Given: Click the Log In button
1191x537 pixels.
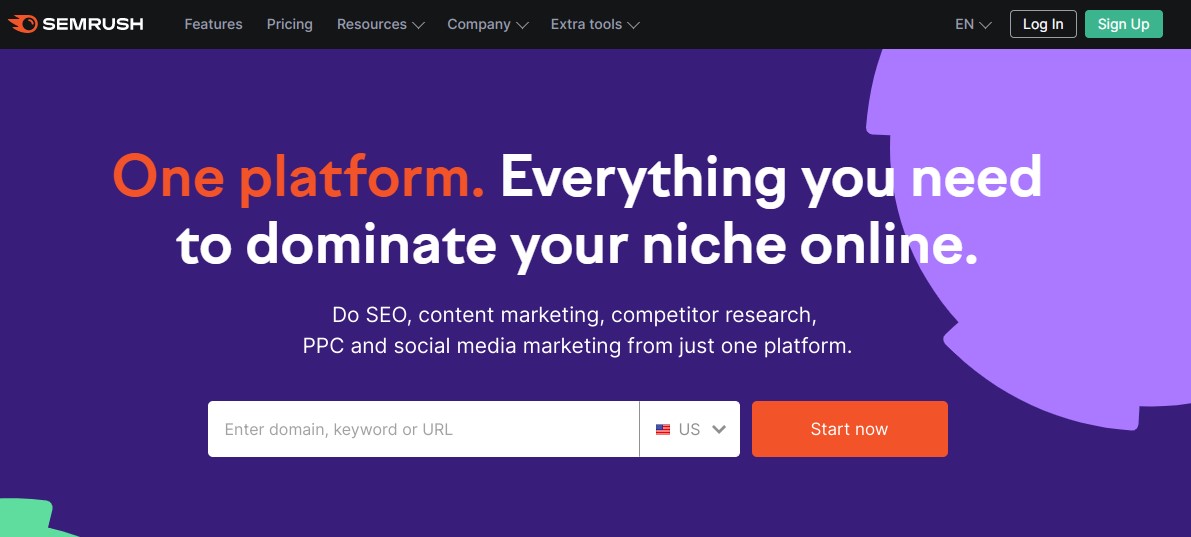Looking at the screenshot, I should 1043,24.
